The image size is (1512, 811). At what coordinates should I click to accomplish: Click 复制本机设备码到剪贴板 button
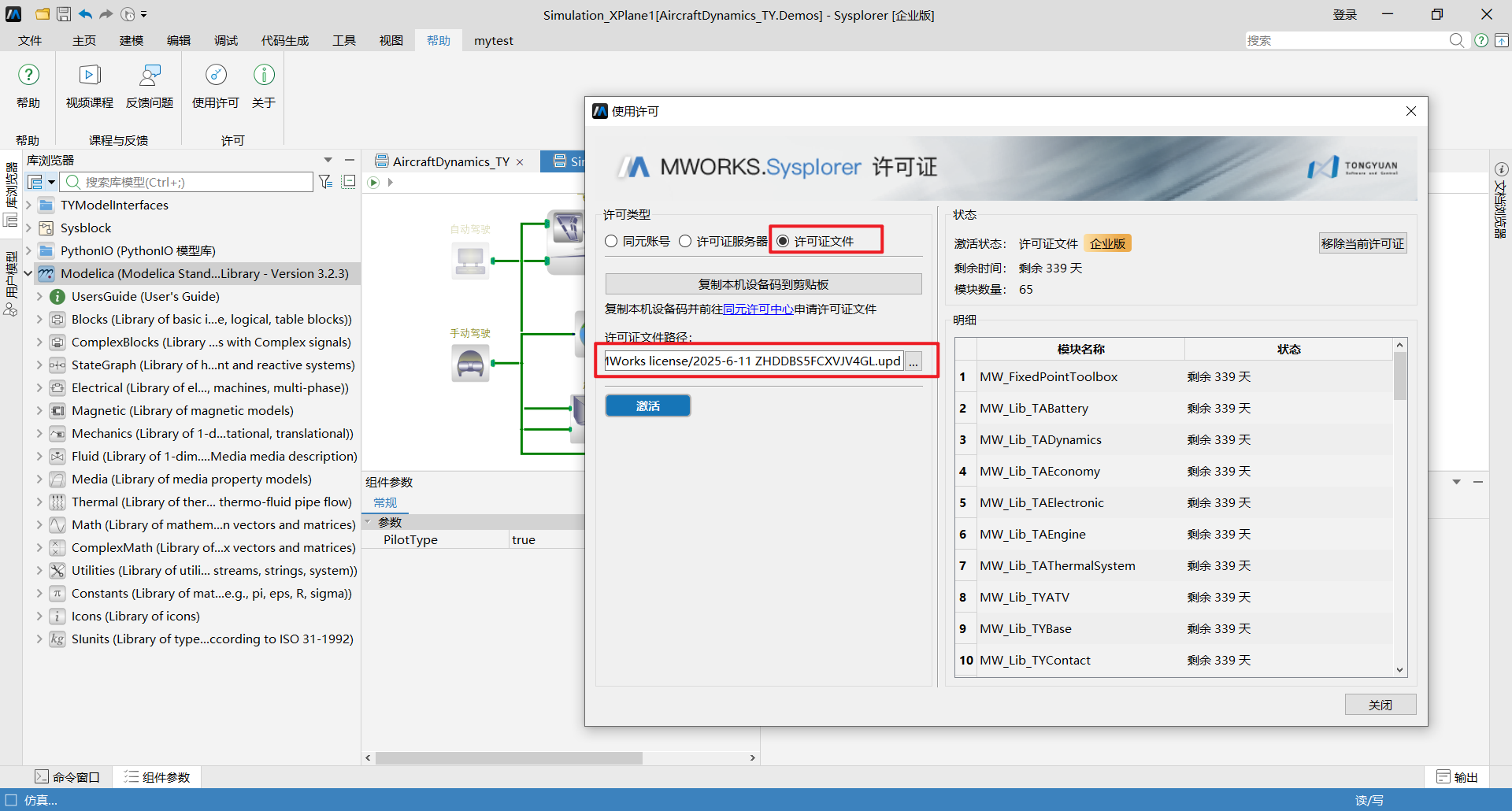764,284
